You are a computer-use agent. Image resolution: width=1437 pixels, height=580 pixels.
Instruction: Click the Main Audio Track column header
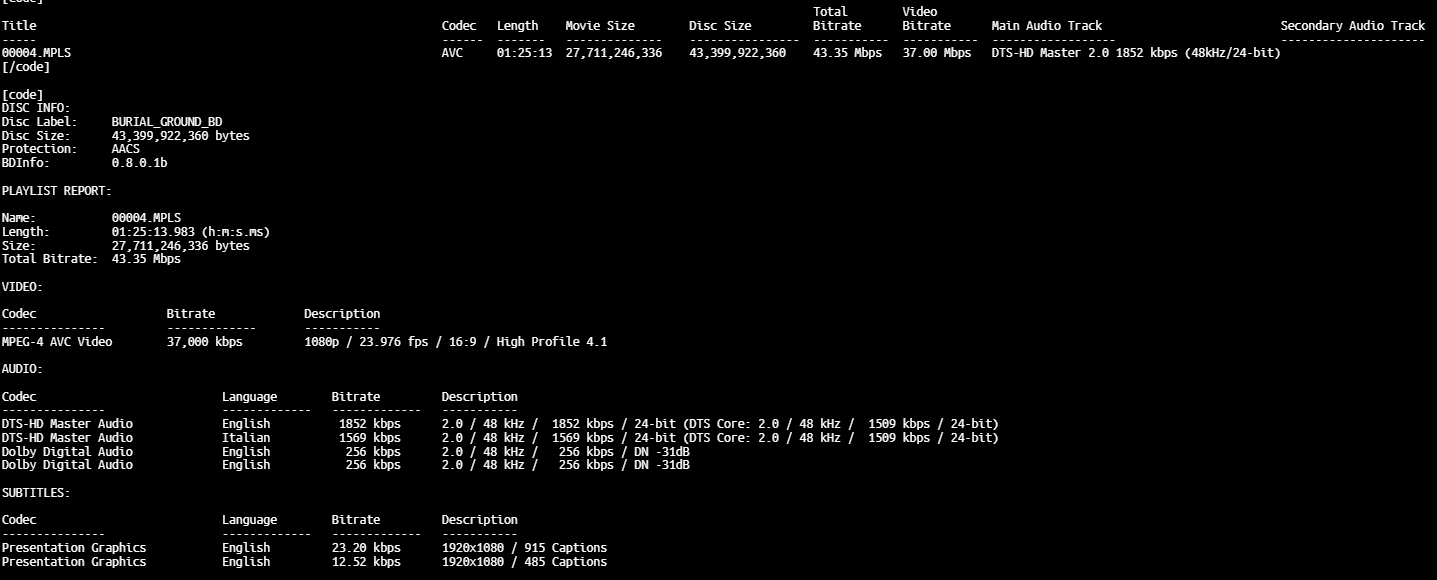point(1046,26)
